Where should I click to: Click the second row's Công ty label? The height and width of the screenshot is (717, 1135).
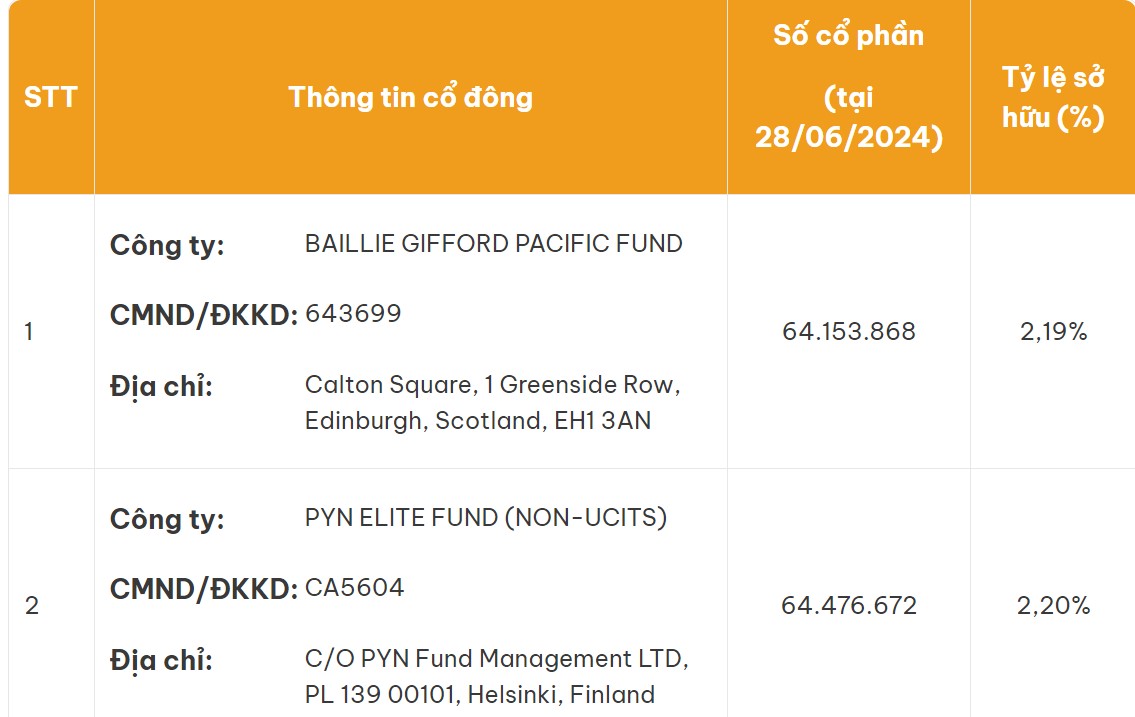(x=167, y=519)
